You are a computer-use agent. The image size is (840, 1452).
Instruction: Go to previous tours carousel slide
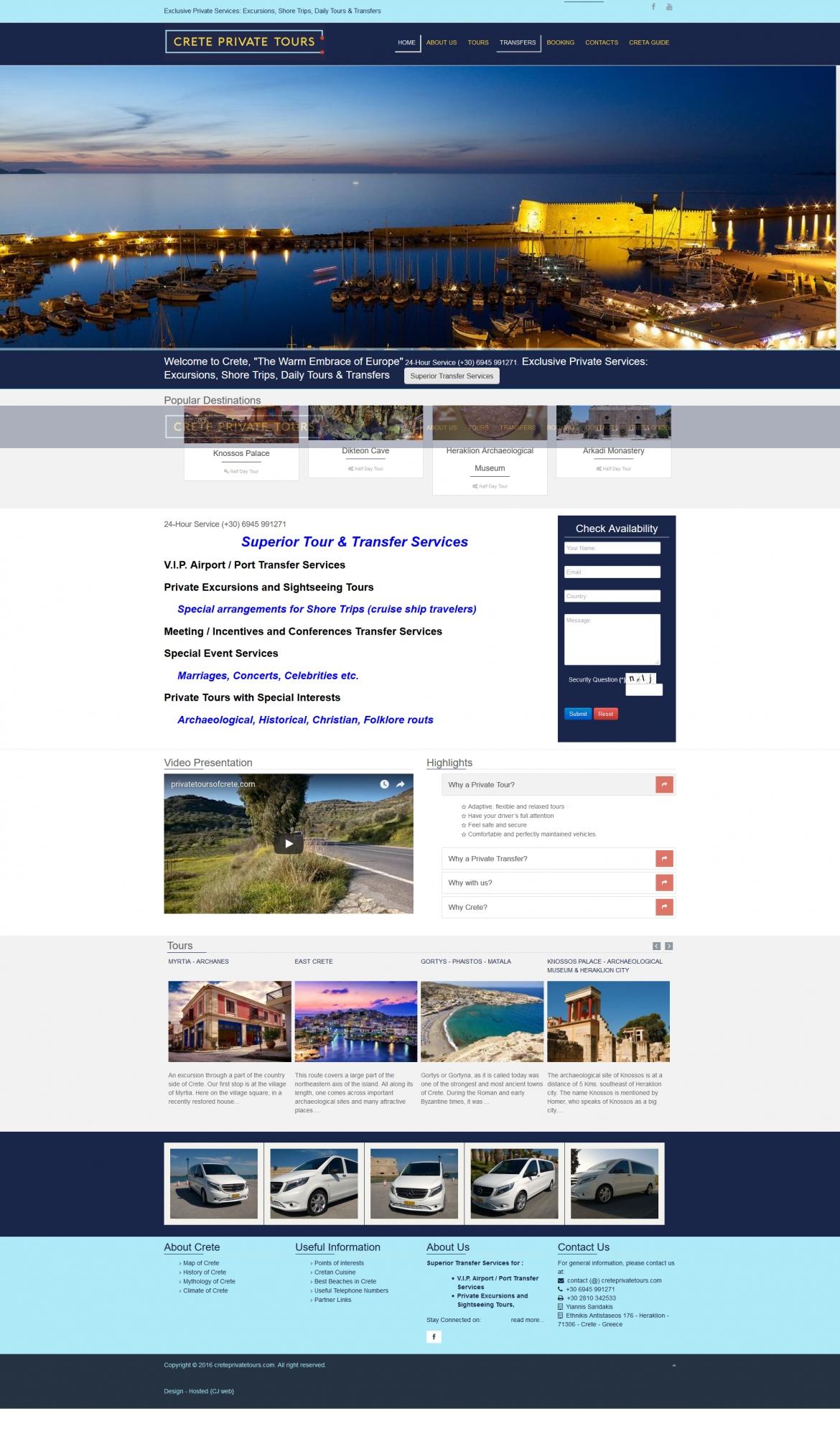pyautogui.click(x=656, y=946)
